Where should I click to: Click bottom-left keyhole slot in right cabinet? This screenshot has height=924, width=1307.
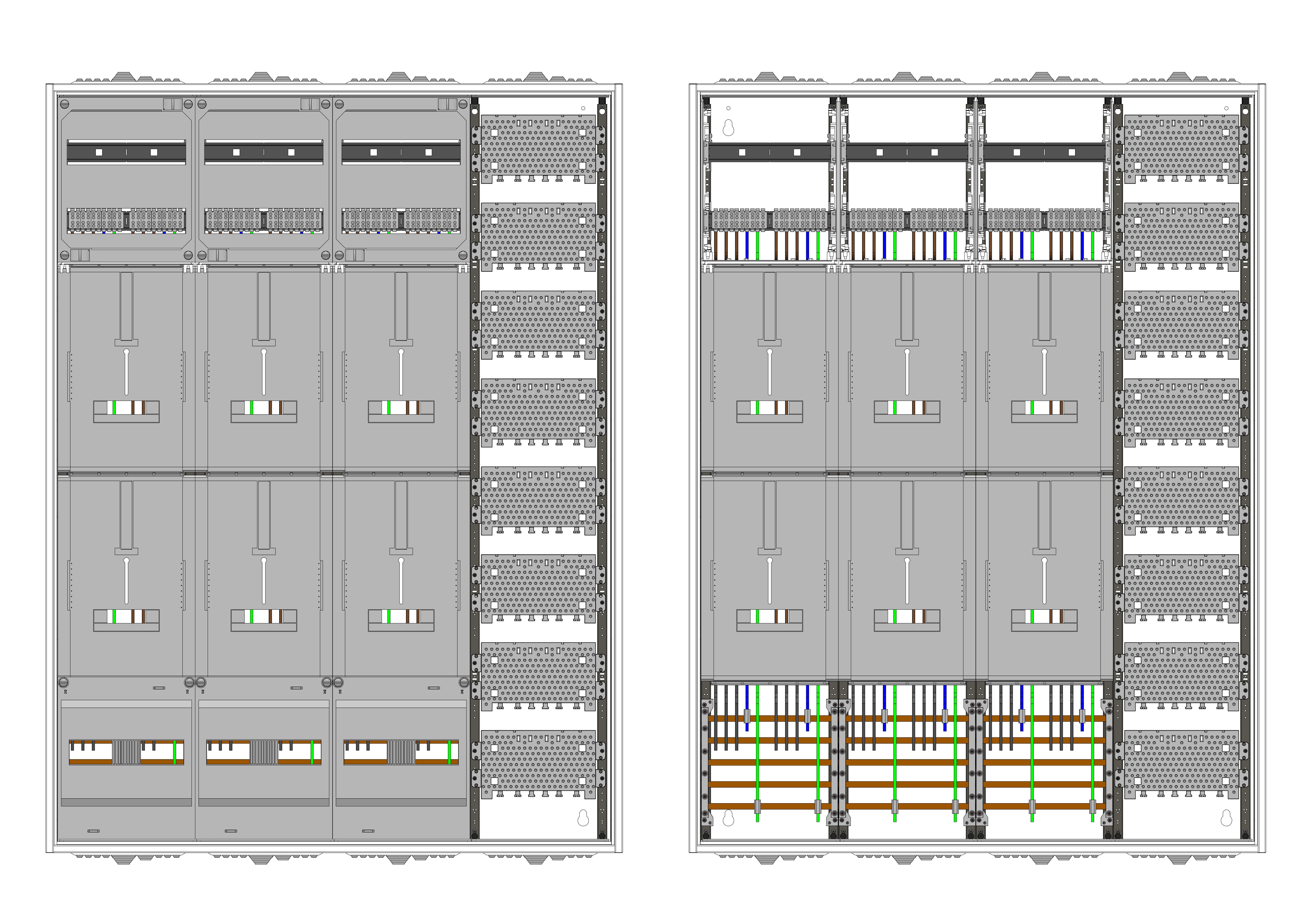[728, 818]
